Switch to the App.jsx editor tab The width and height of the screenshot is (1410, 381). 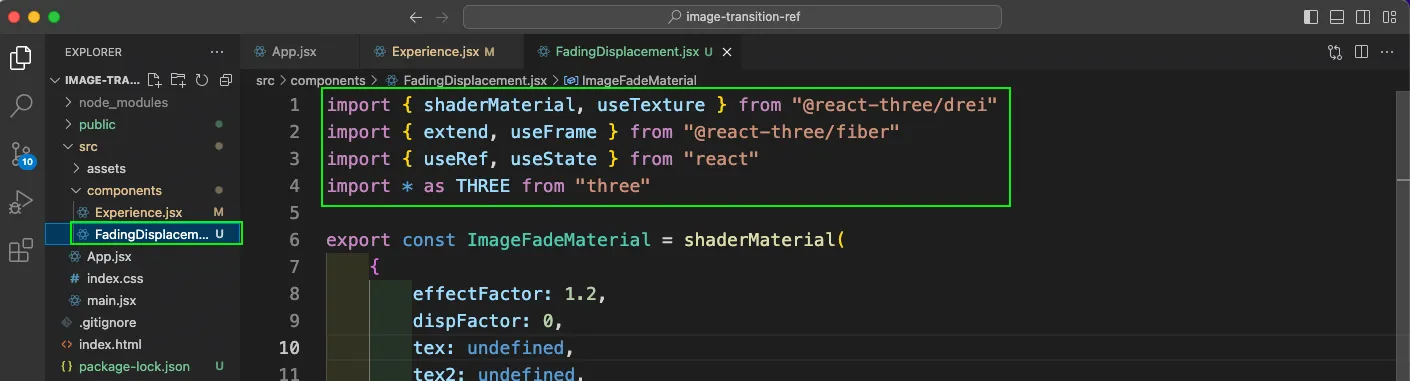click(x=293, y=52)
